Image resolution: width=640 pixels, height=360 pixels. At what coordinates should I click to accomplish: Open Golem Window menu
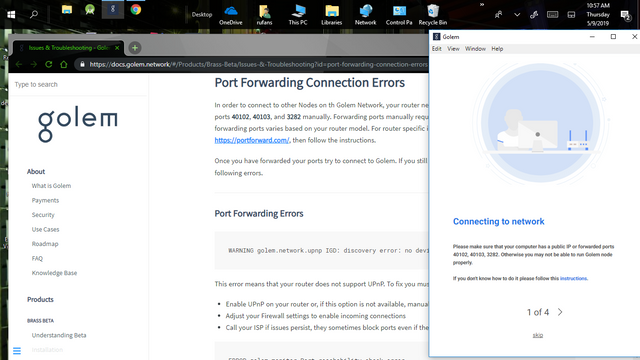click(476, 49)
